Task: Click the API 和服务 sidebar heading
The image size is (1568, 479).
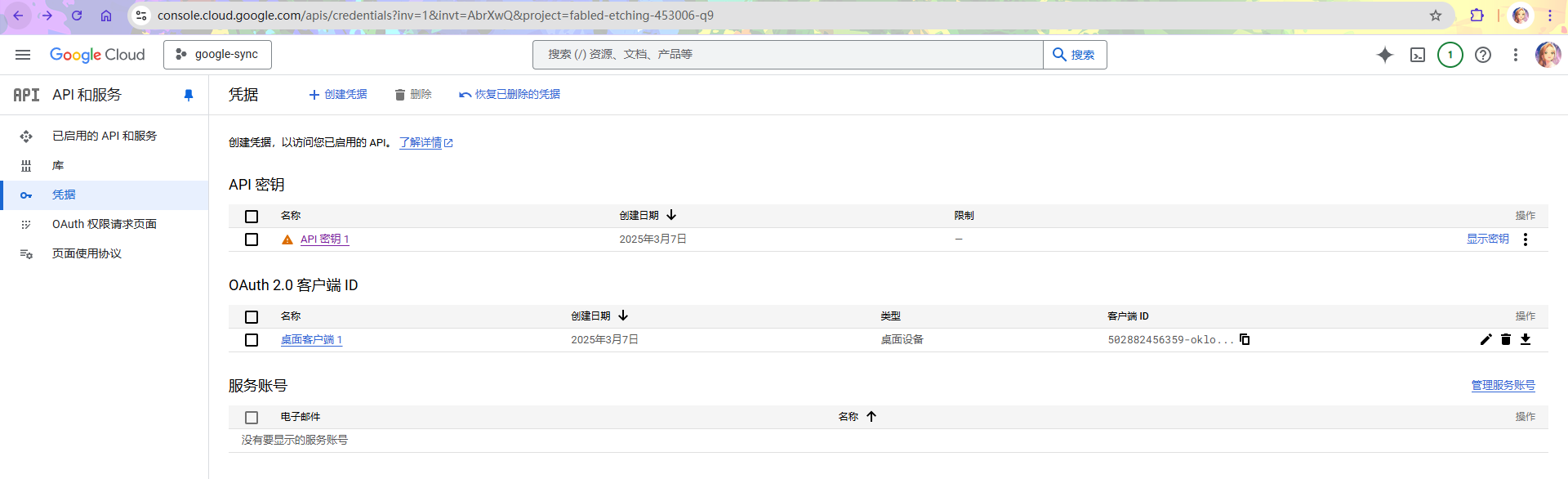Action: (87, 95)
